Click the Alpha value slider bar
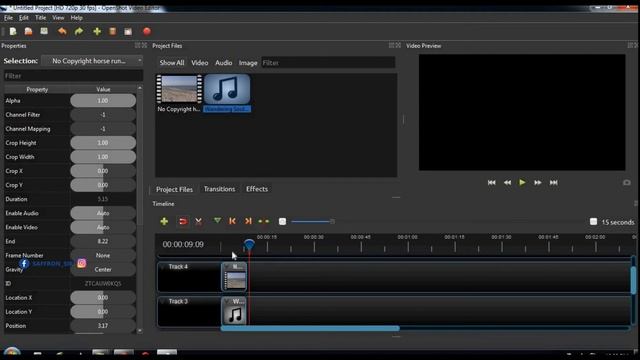Image resolution: width=640 pixels, height=360 pixels. pos(103,100)
